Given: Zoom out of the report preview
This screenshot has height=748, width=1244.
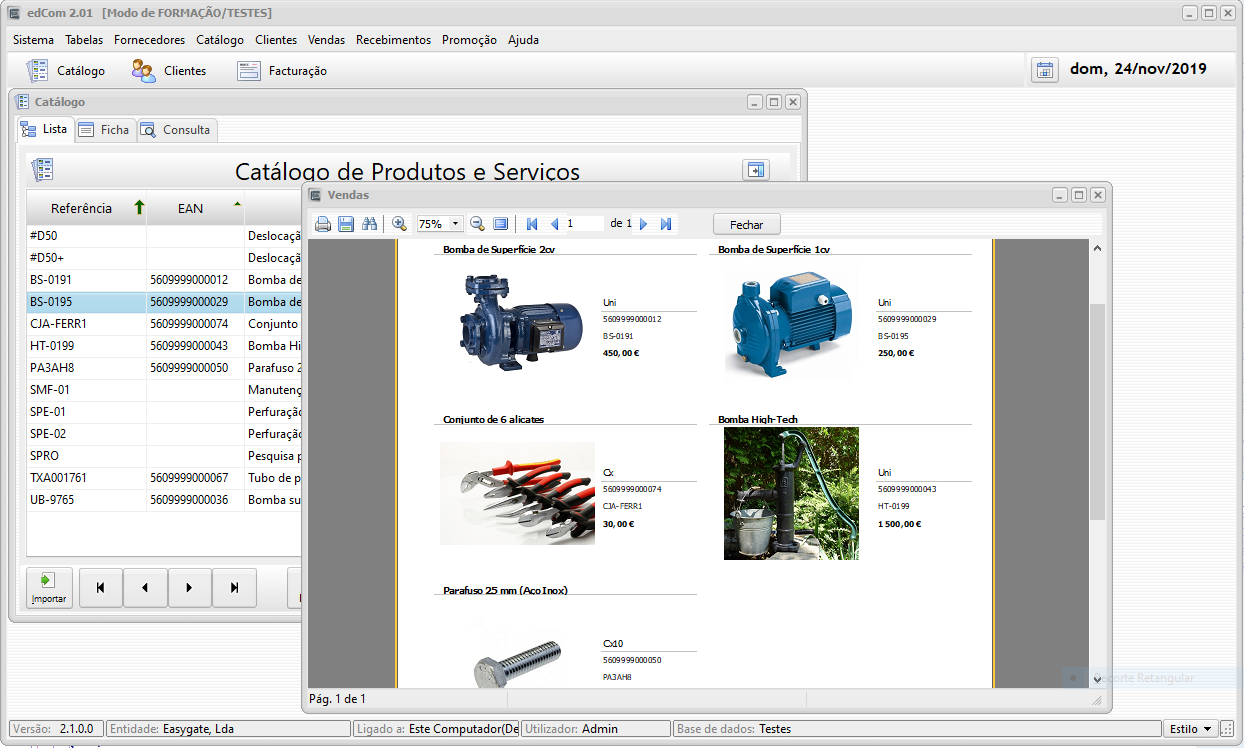Looking at the screenshot, I should click(477, 224).
